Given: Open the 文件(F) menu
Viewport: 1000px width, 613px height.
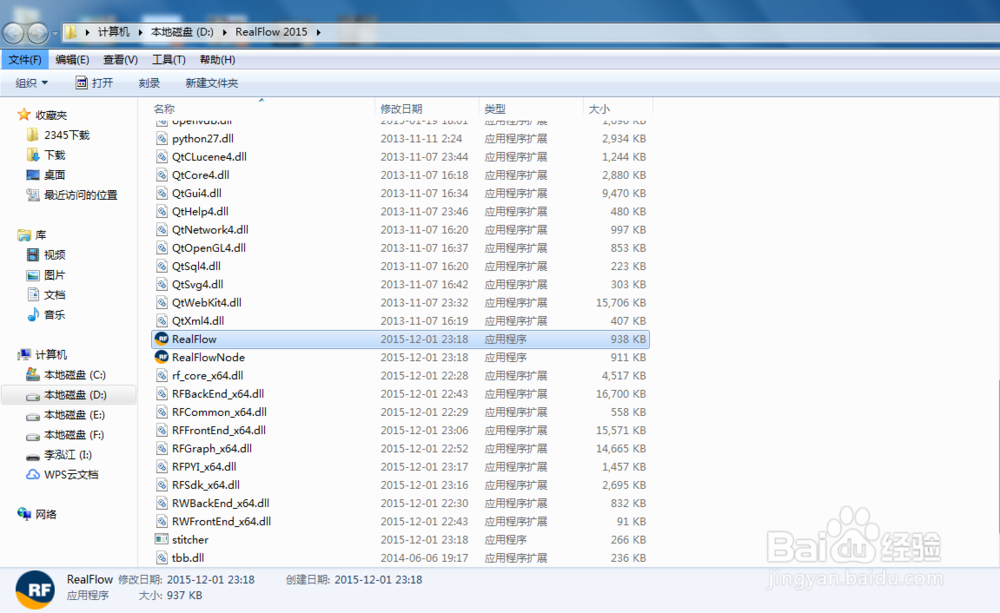Looking at the screenshot, I should tap(25, 59).
